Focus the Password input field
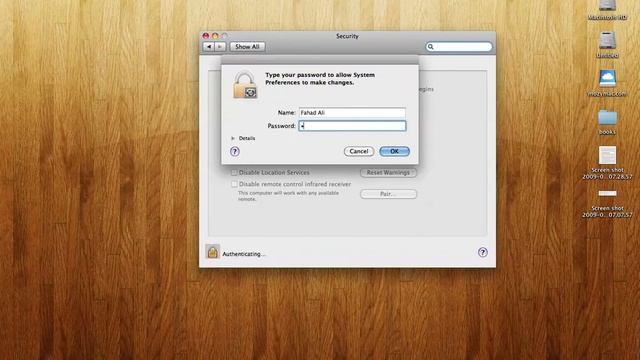Screen dimensions: 640x360 (352, 126)
